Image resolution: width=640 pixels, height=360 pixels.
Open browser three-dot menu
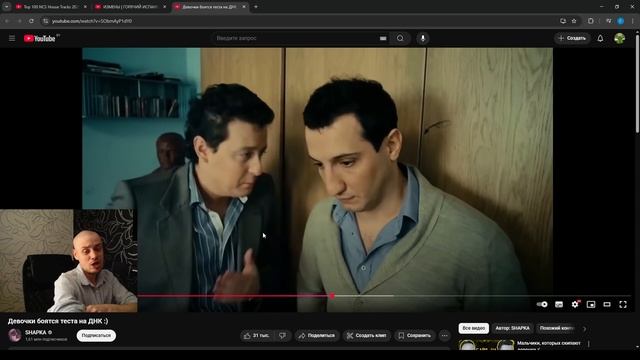point(633,21)
